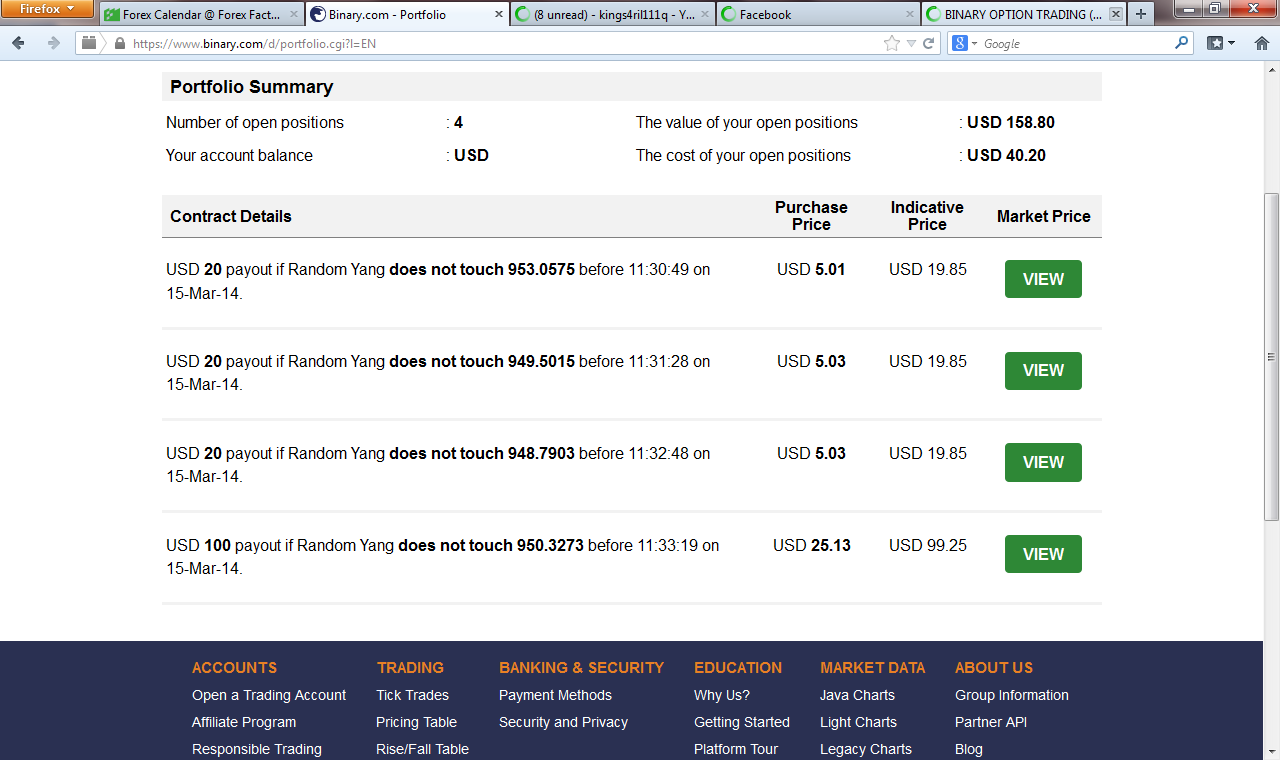
Task: Click the Portfolio Summary heading
Action: (252, 87)
